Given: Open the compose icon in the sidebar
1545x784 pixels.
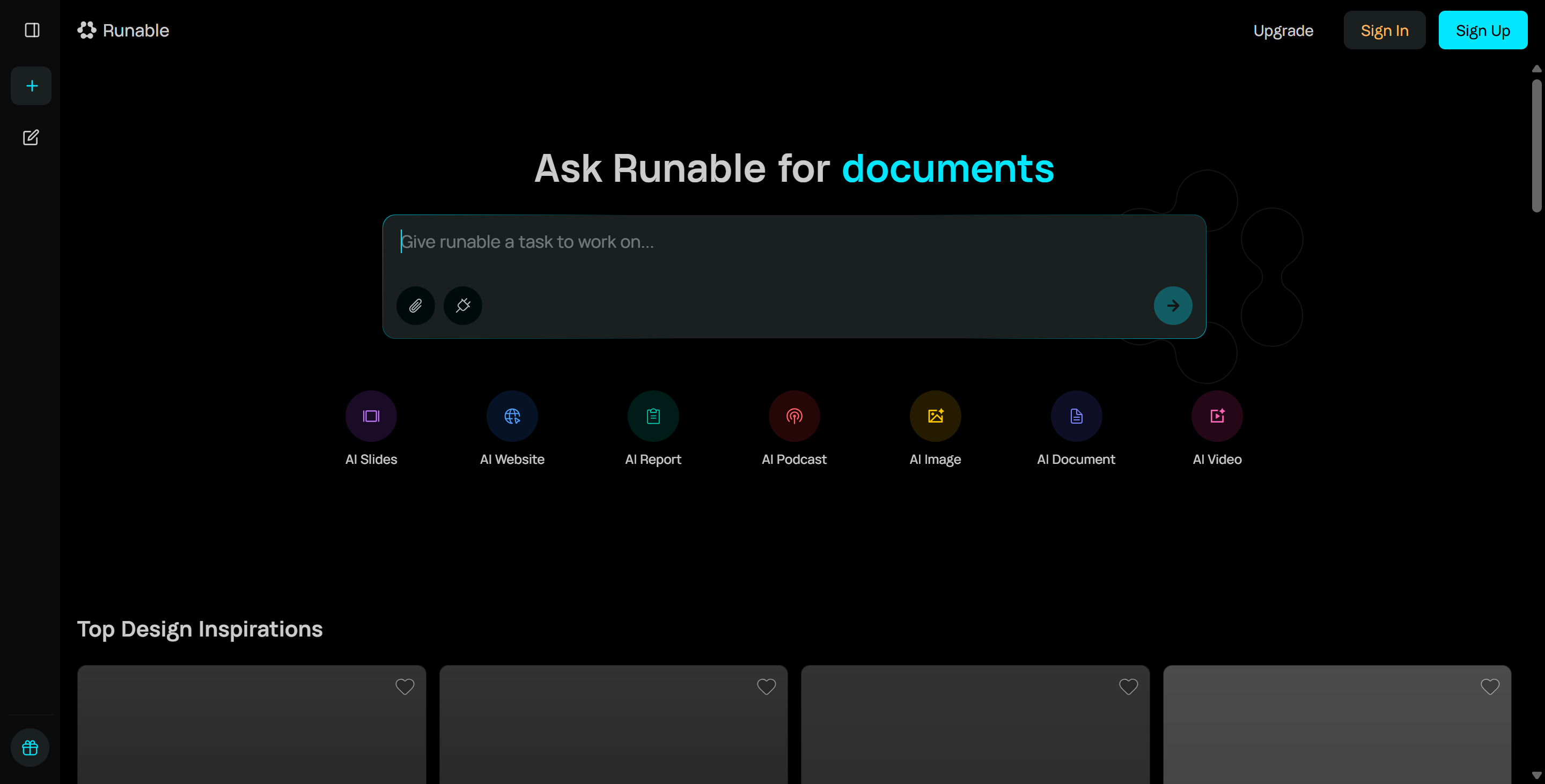Looking at the screenshot, I should [x=31, y=137].
